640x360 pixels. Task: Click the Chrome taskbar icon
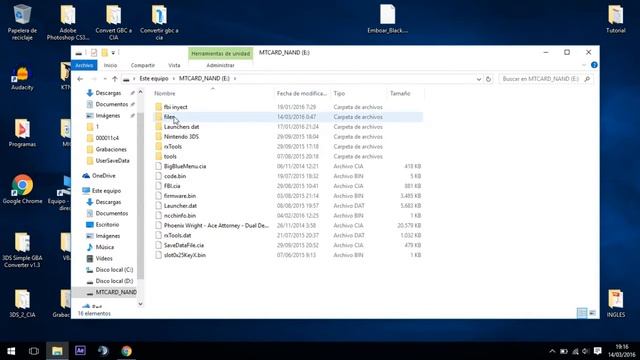click(x=127, y=351)
